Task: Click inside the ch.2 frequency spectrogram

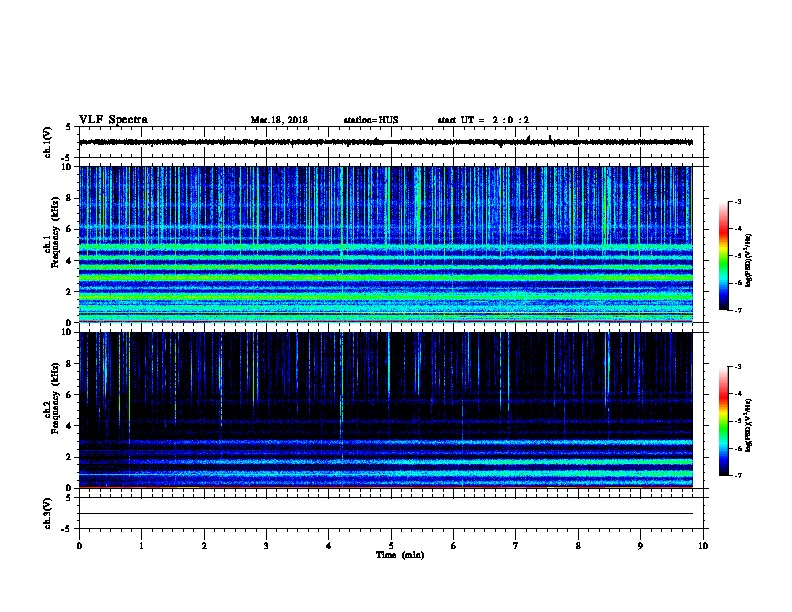Action: tap(386, 410)
